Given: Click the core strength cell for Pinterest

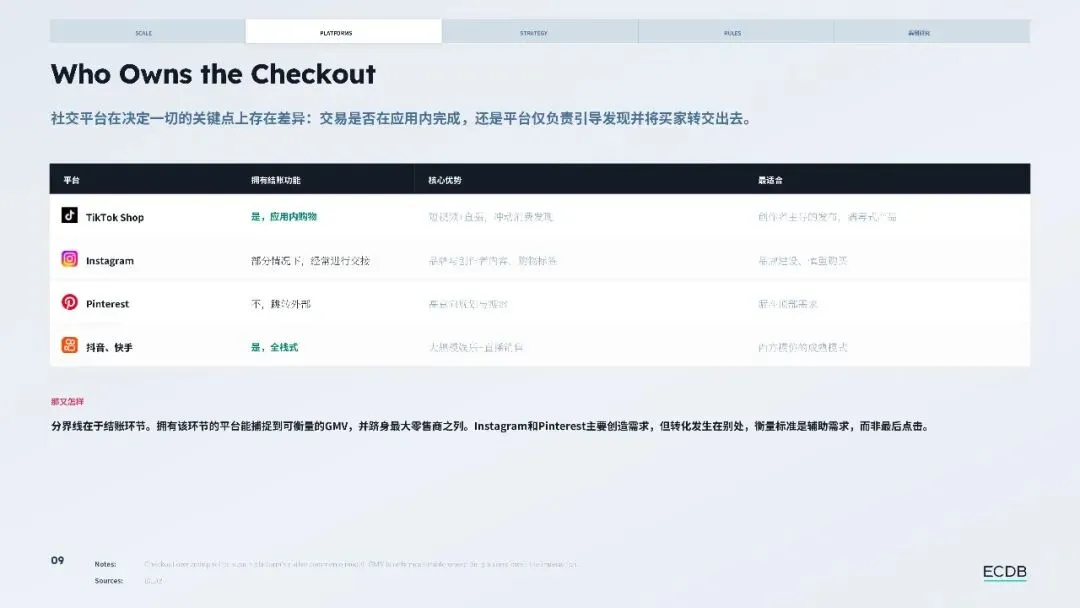Looking at the screenshot, I should pyautogui.click(x=468, y=304).
